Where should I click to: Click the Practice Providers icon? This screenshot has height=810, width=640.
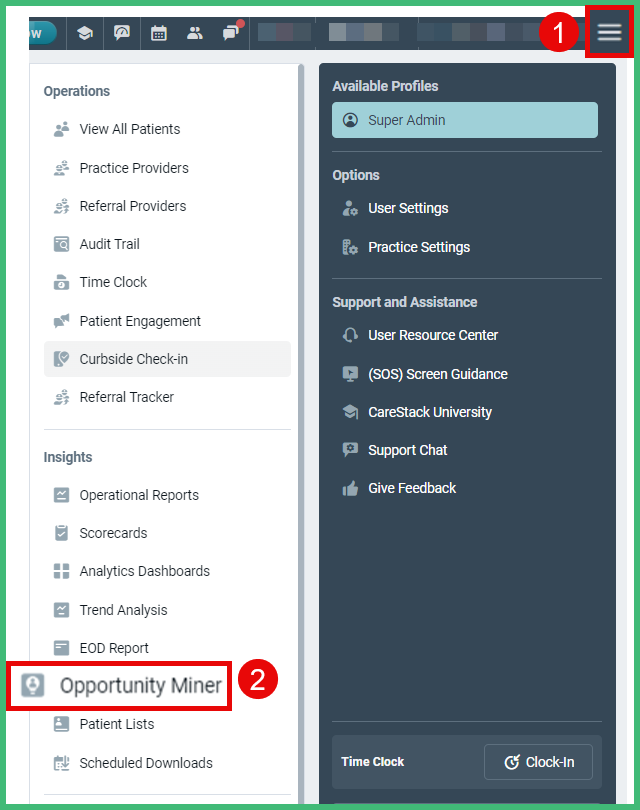coord(61,168)
